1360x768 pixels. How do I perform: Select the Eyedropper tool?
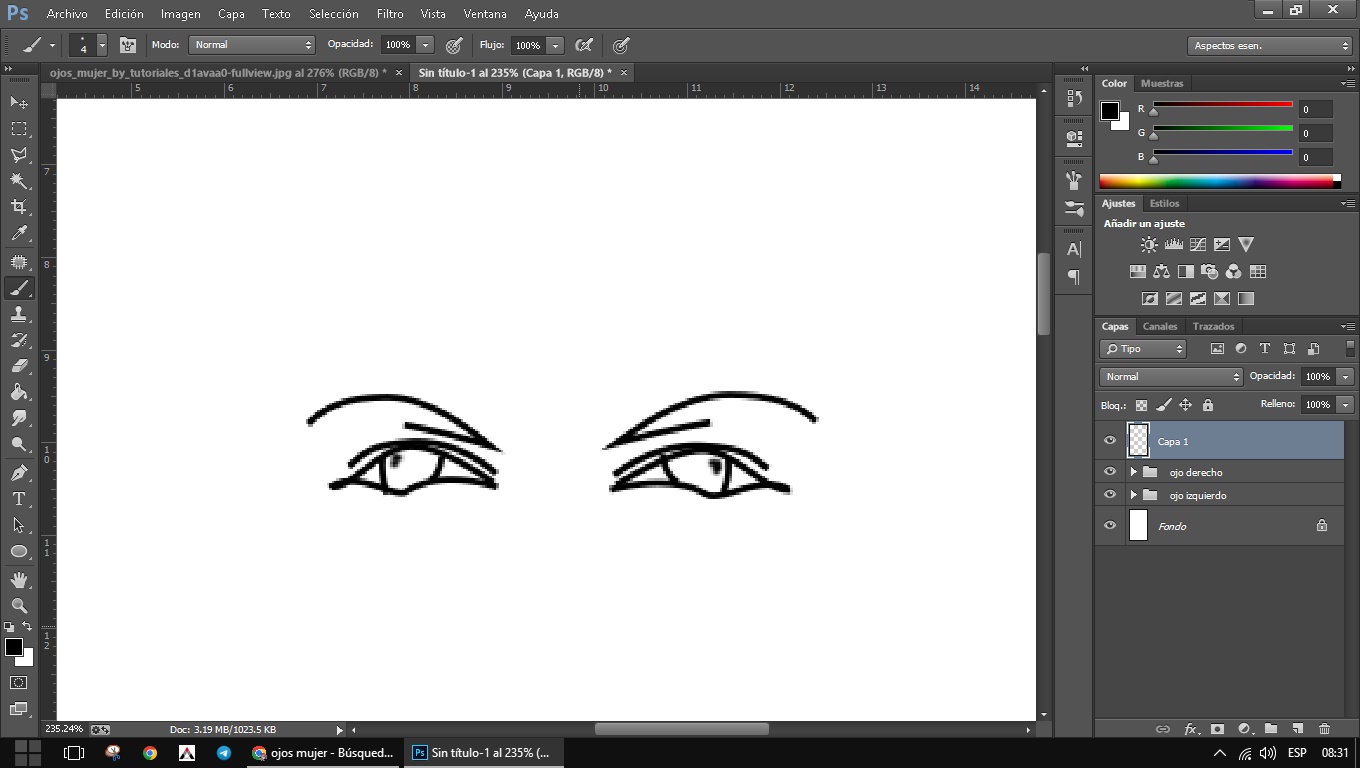coord(19,234)
